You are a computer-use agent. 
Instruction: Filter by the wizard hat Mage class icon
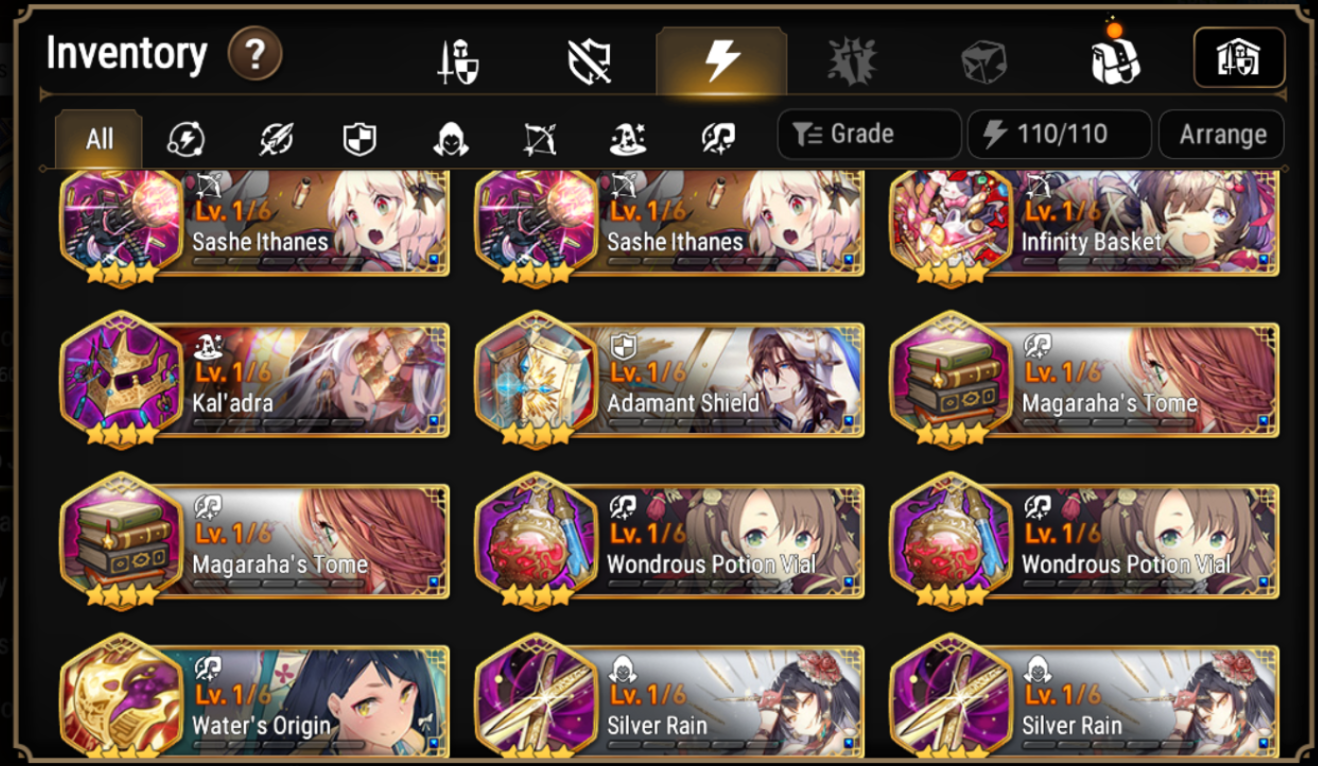pos(628,139)
